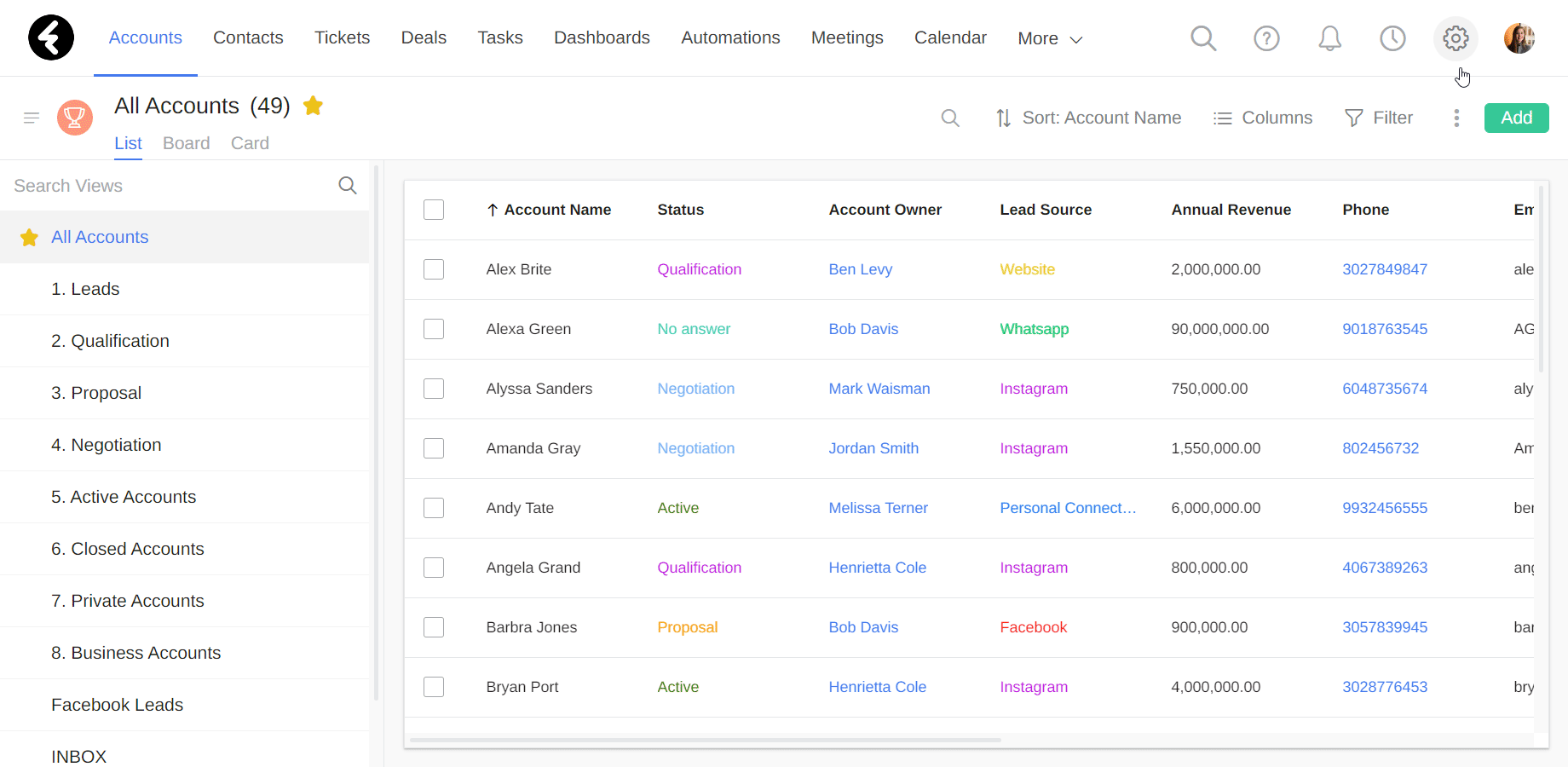Click the green Add button
The height and width of the screenshot is (767, 1568).
click(x=1516, y=118)
